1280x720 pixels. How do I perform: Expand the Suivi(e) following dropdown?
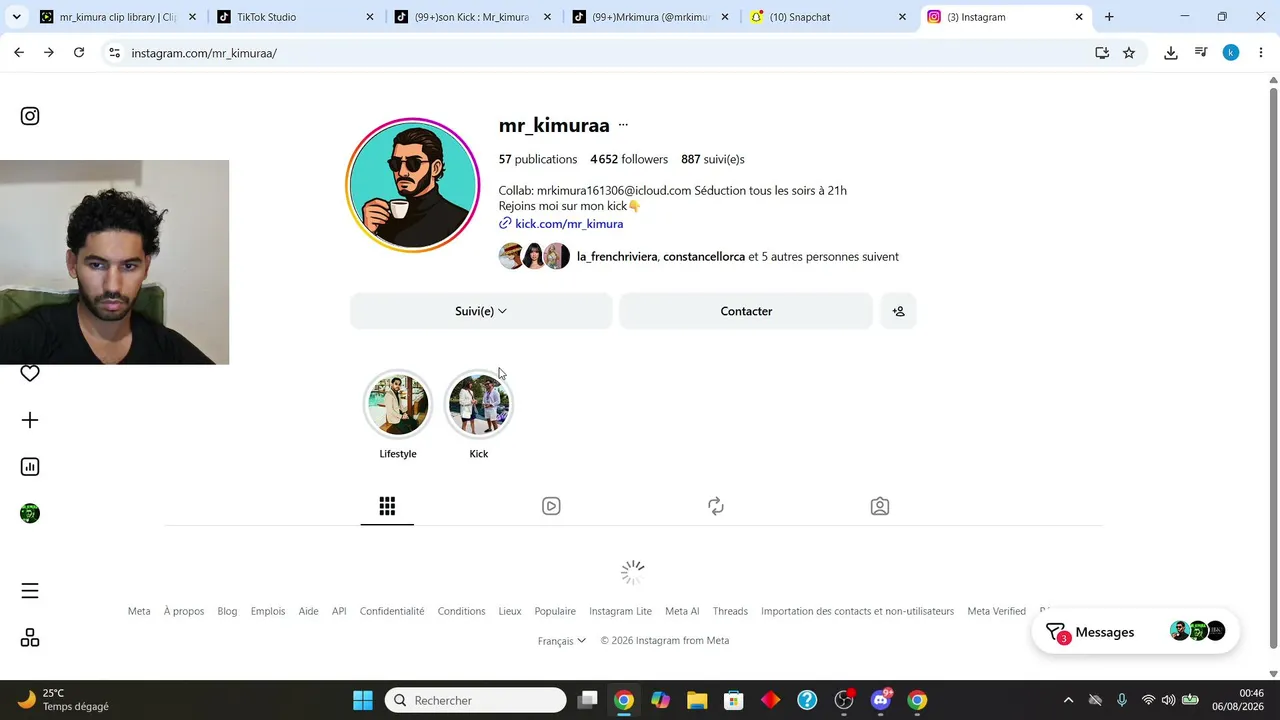click(481, 311)
